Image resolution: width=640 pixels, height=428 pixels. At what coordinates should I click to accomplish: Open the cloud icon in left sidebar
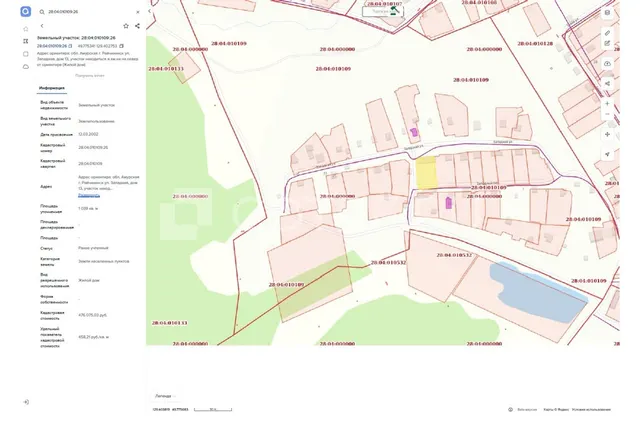26,67
